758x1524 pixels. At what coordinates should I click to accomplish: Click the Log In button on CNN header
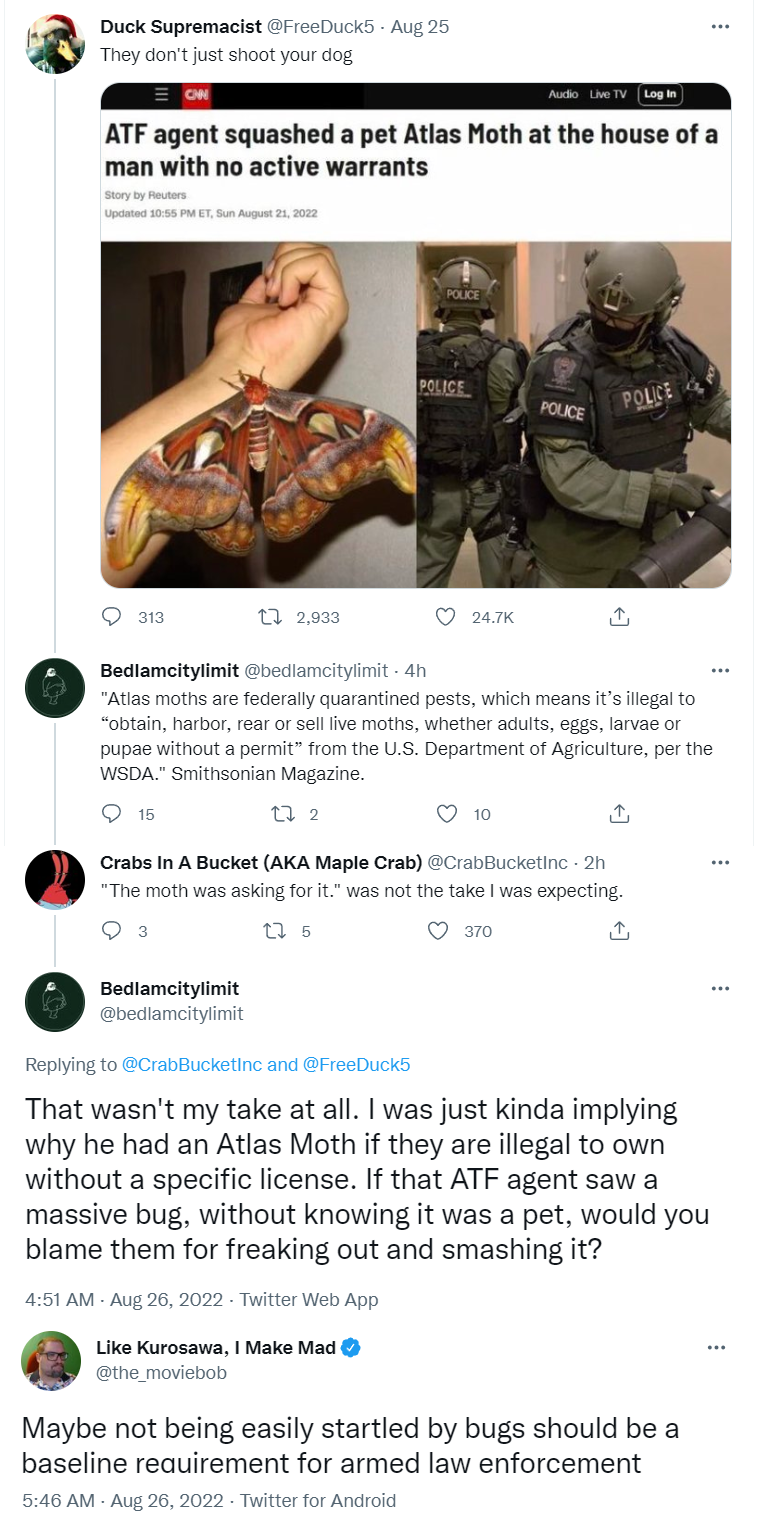click(660, 94)
